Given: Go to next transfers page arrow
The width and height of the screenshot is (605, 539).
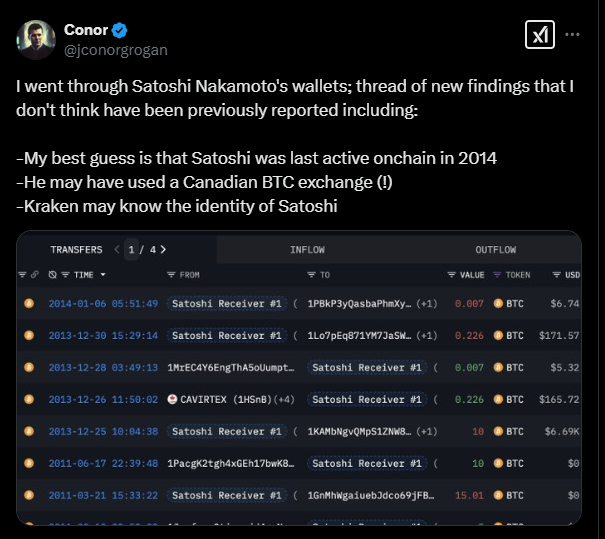Looking at the screenshot, I should coord(163,250).
